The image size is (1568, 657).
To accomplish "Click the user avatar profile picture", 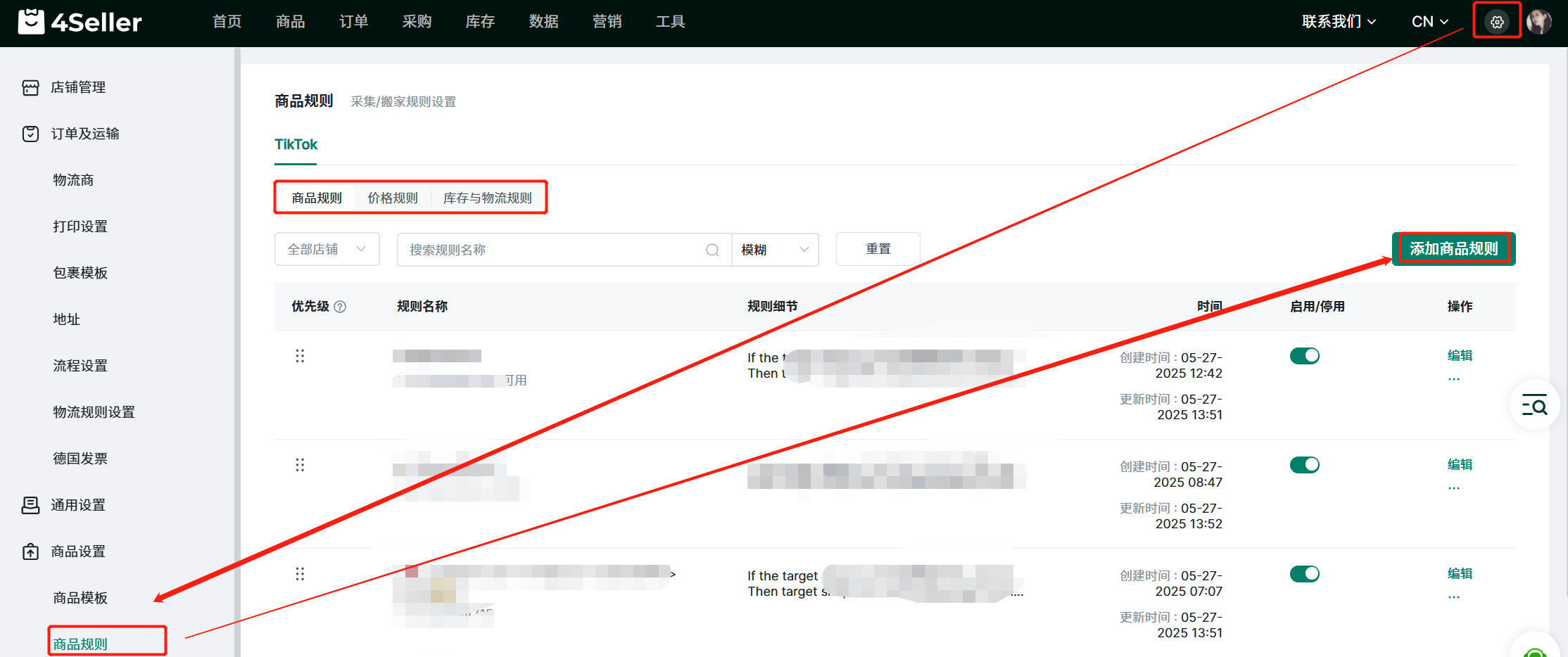I will 1539,22.
